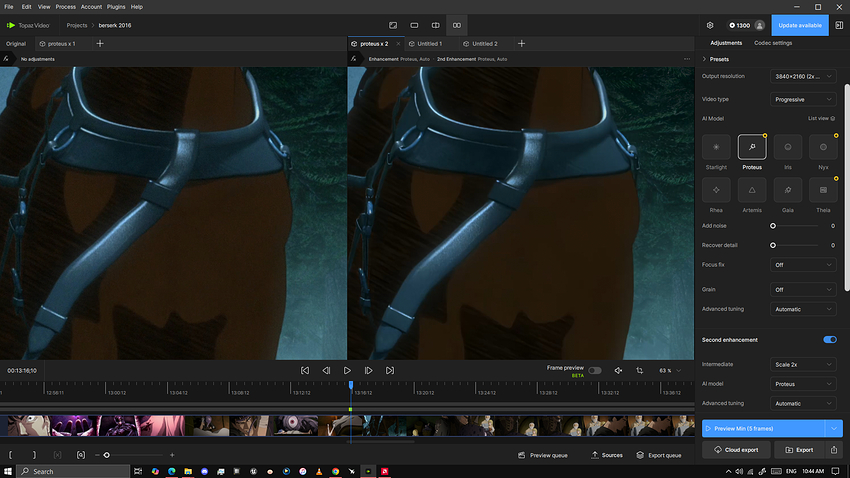Adjust the Add noise slider
Image resolution: width=850 pixels, height=478 pixels.
pyautogui.click(x=773, y=226)
